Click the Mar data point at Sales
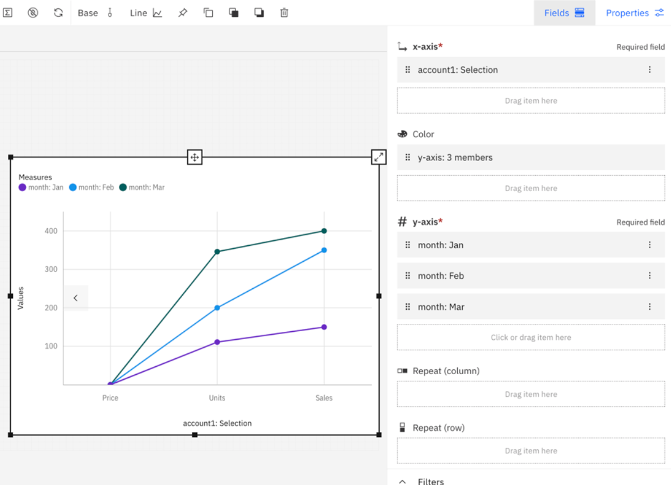The height and width of the screenshot is (486, 672). click(x=324, y=231)
